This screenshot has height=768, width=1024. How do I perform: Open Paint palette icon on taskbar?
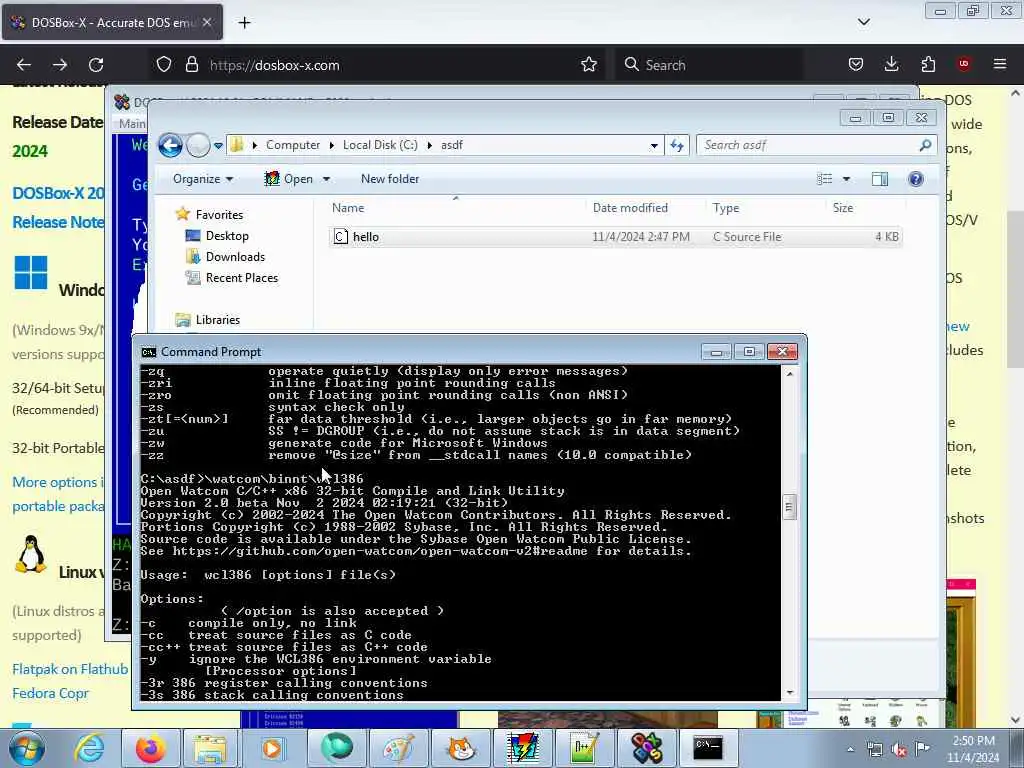[x=398, y=748]
